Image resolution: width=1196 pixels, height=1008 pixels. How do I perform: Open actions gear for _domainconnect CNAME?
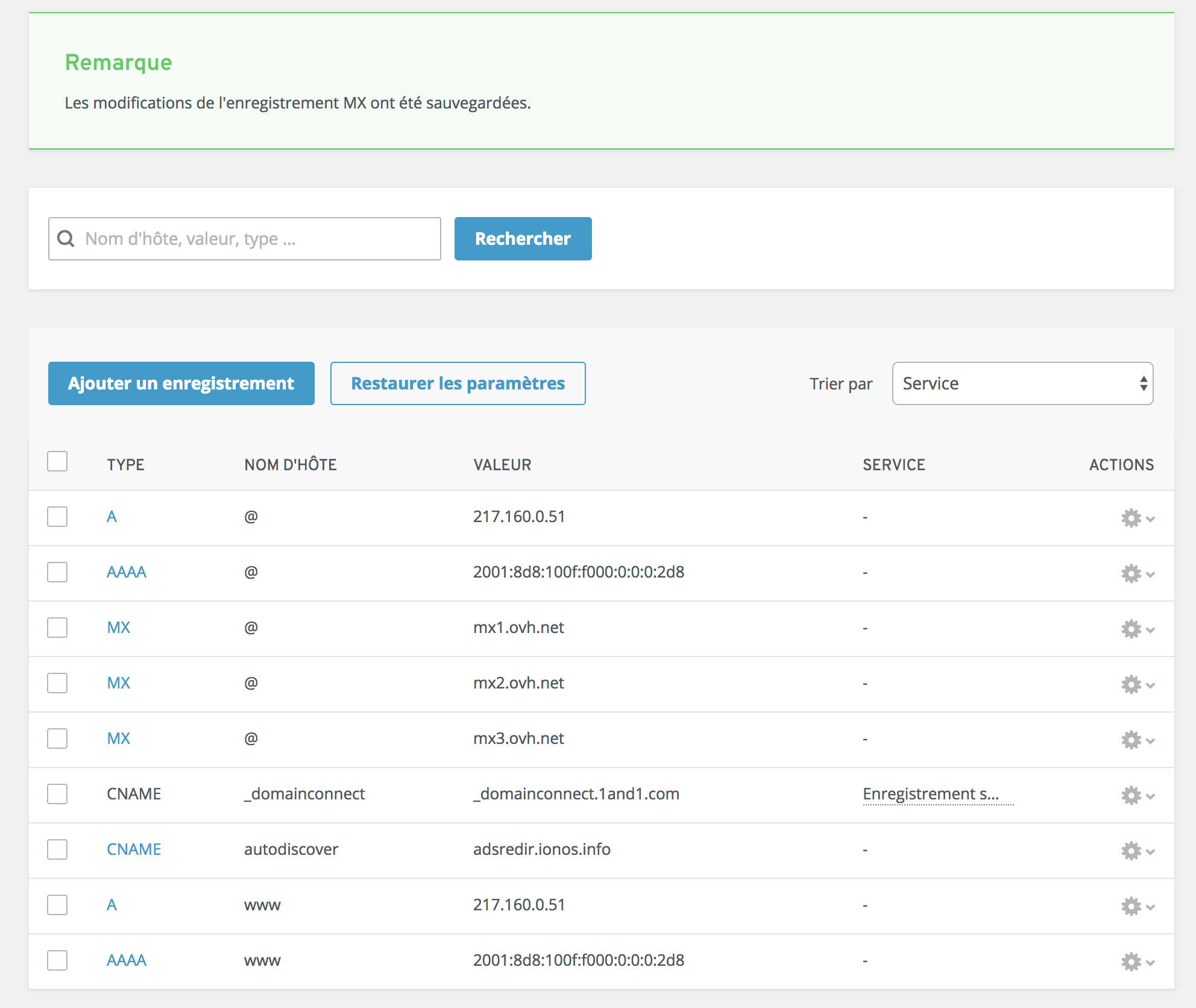[1131, 795]
